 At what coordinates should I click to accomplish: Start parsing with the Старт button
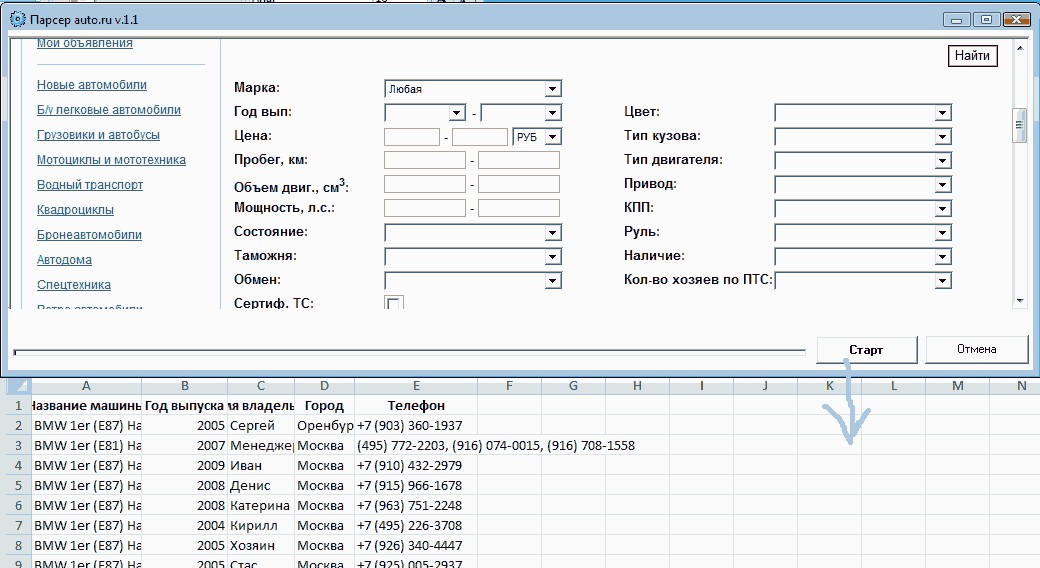(866, 350)
